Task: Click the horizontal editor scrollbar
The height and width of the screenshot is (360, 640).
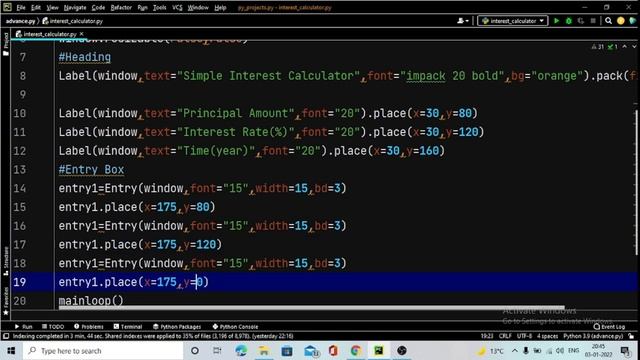Action: point(311,307)
